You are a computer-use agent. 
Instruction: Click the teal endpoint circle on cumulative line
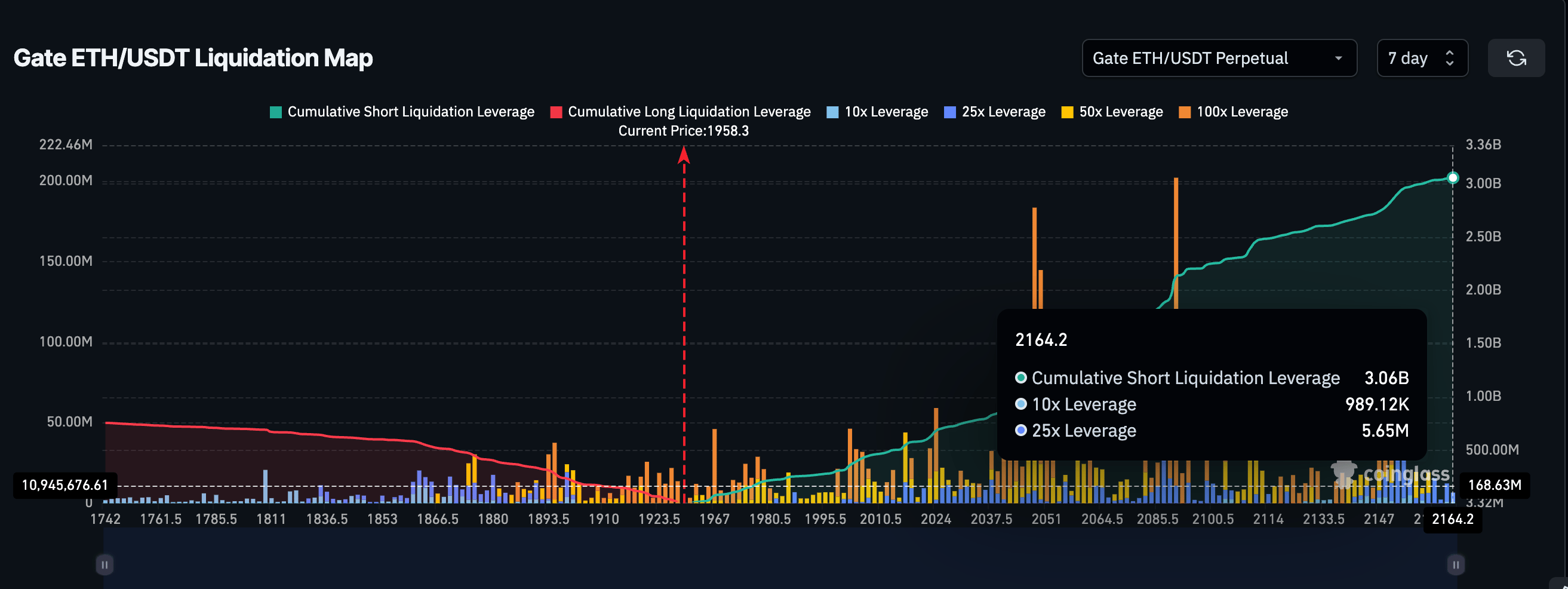click(1453, 178)
